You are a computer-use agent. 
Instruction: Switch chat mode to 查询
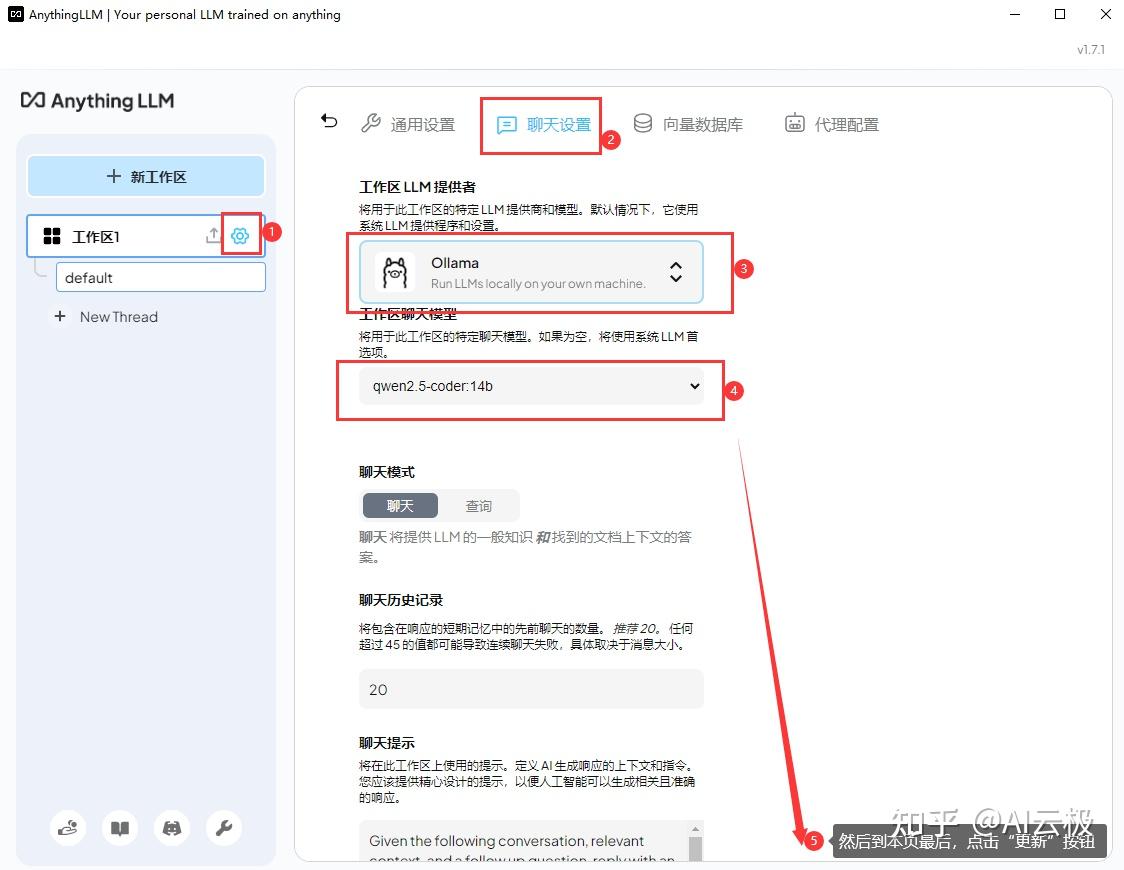pos(480,505)
